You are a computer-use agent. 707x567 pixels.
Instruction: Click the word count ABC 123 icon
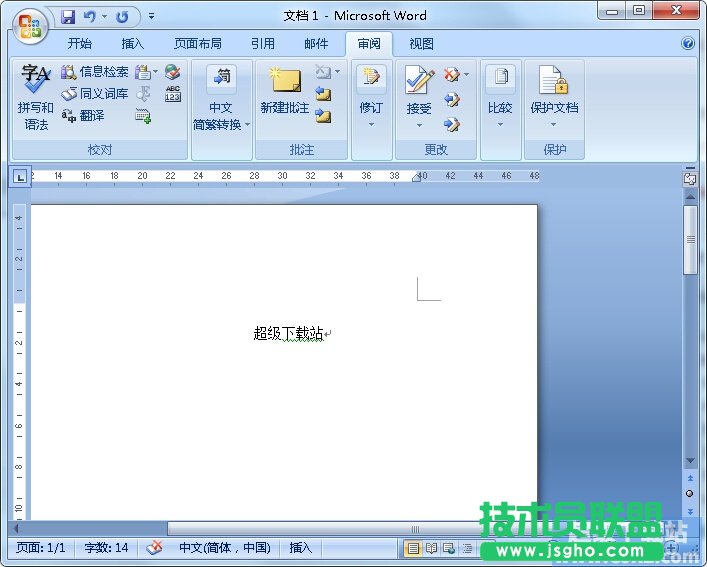click(x=173, y=94)
